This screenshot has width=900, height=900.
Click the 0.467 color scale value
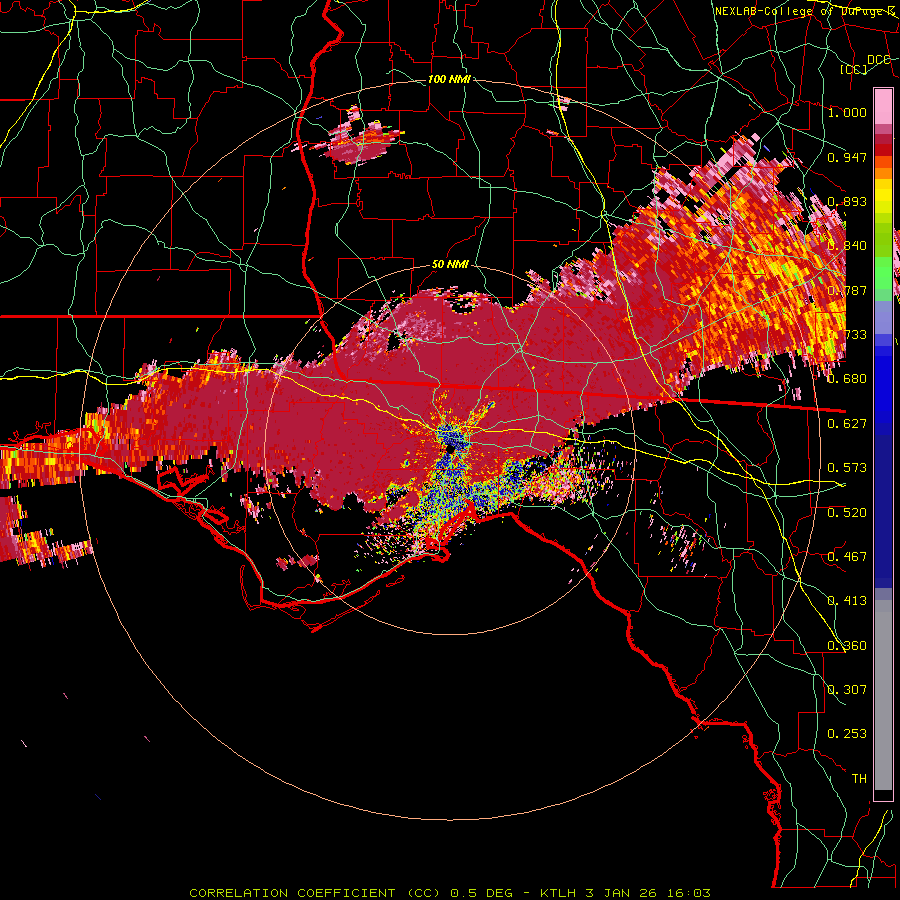(847, 557)
